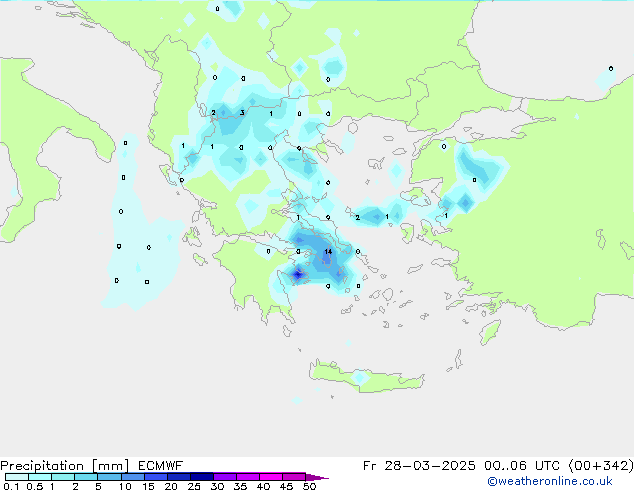Click the '20' legend scale label
This screenshot has height=490, width=634.
171,486
